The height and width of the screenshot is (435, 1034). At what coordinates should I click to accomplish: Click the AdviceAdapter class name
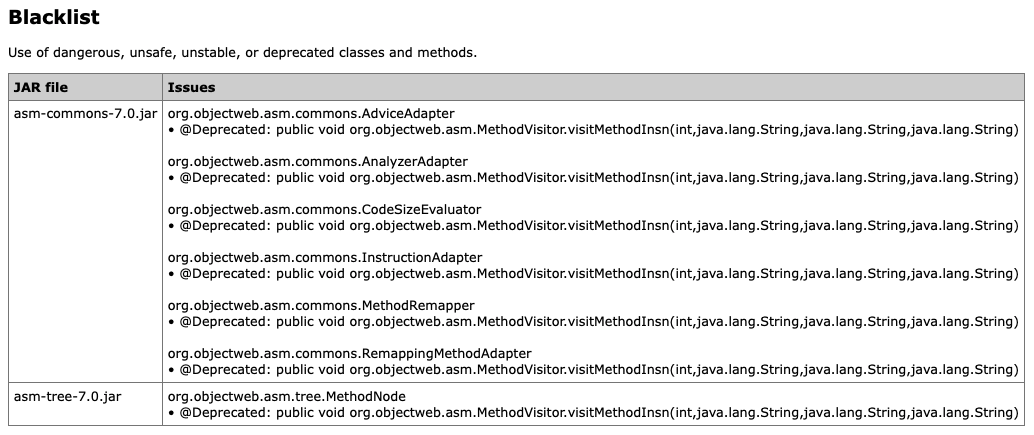coord(310,113)
